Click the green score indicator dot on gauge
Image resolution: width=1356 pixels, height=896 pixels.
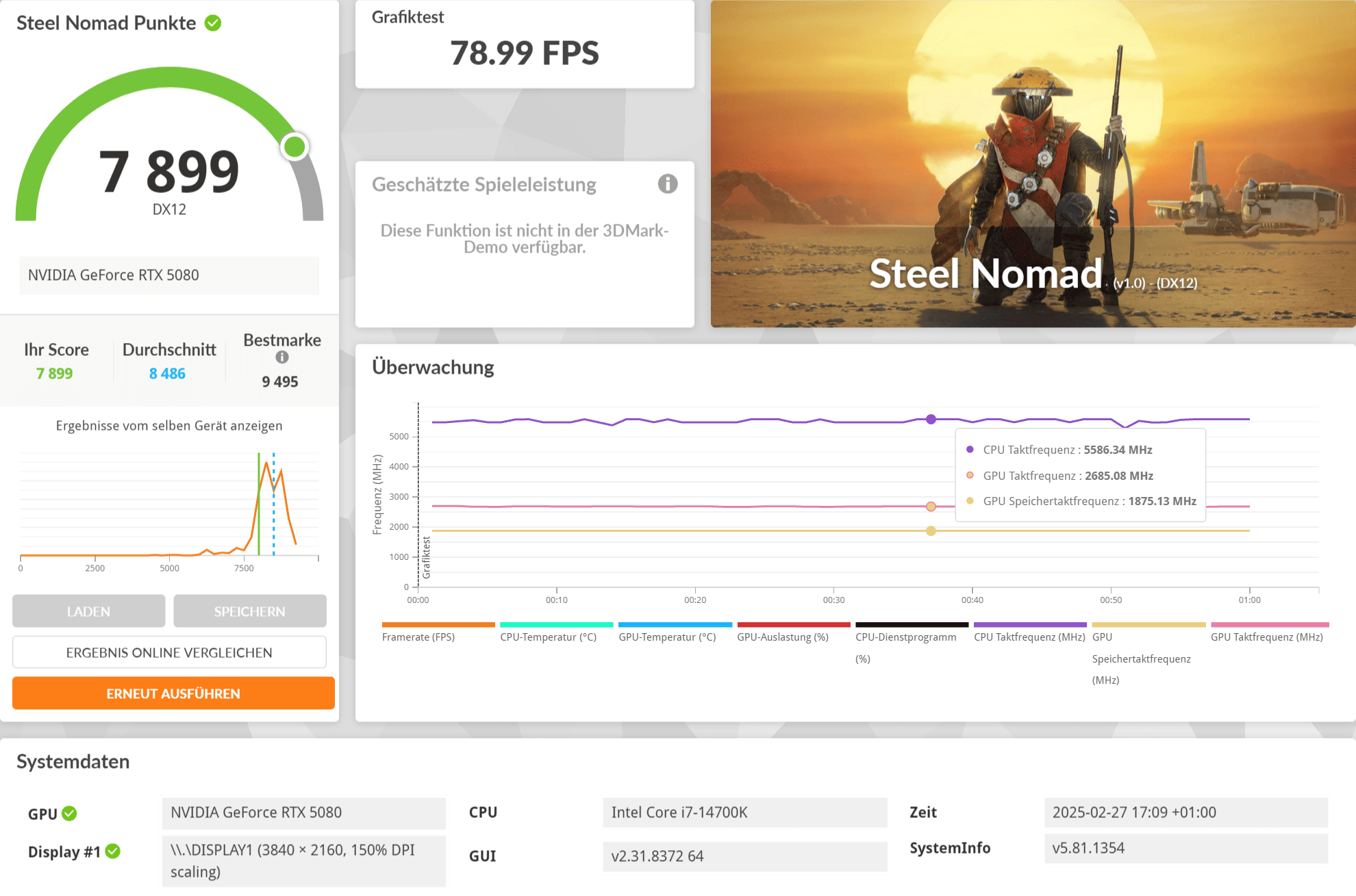coord(295,146)
